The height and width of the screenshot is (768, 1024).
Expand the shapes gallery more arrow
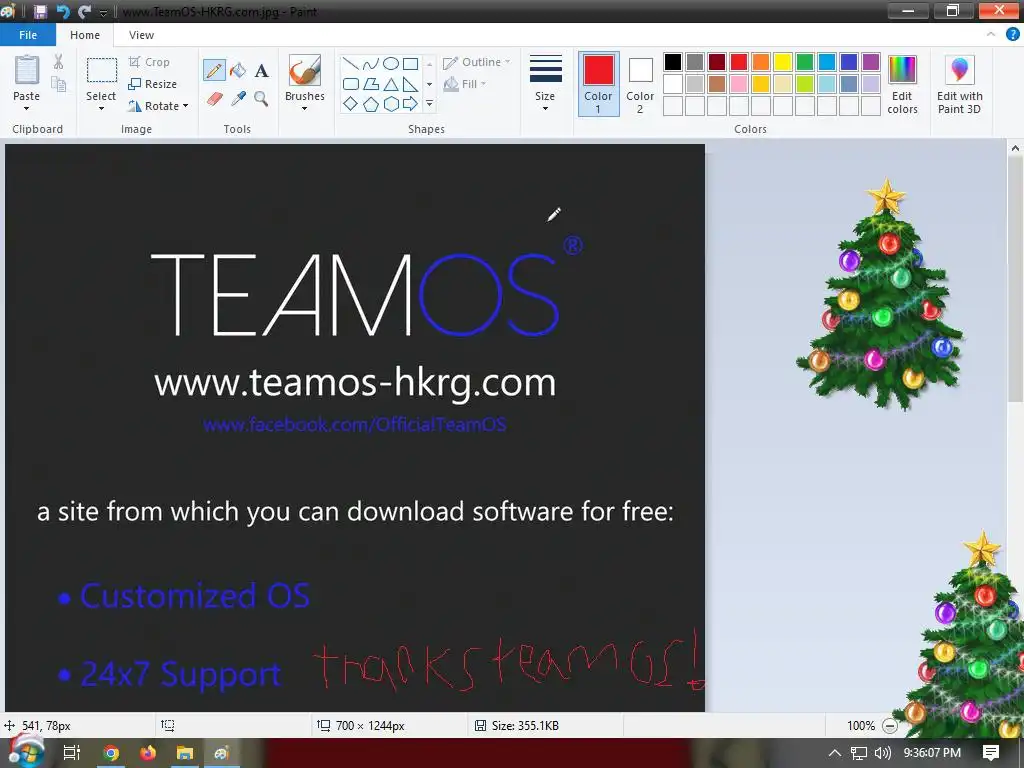(x=429, y=104)
